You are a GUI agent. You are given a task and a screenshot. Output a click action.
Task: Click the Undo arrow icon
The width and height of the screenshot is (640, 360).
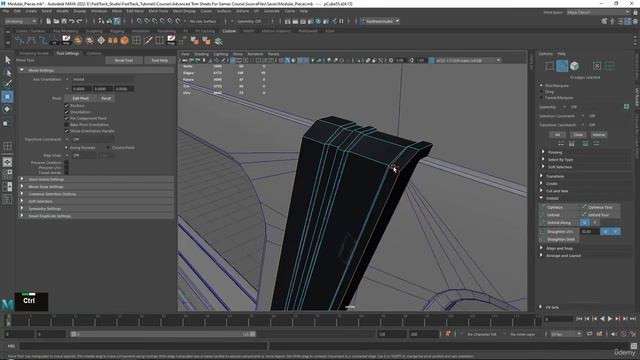tap(72, 21)
